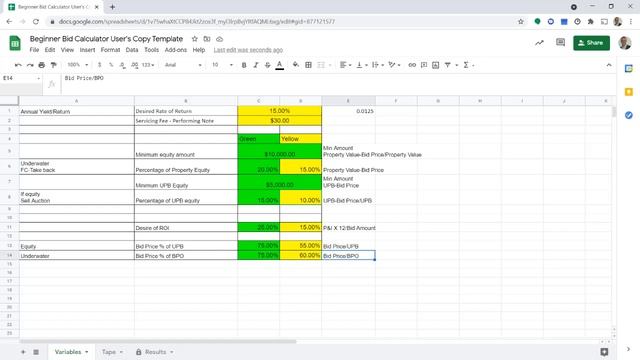Star the document title
The image size is (640, 360).
coord(195,39)
